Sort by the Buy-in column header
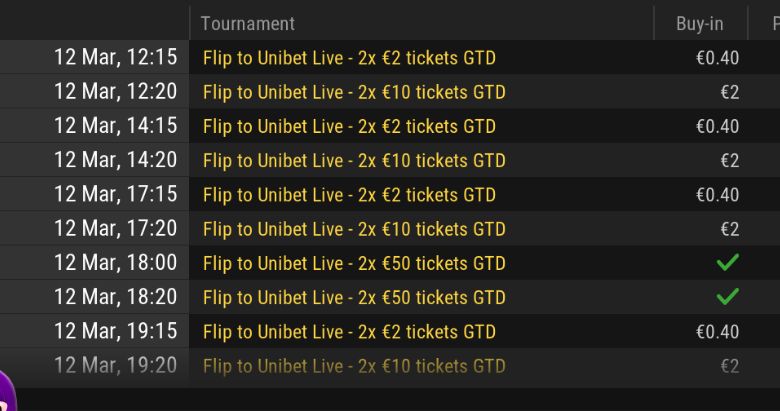This screenshot has height=411, width=780. pos(699,23)
